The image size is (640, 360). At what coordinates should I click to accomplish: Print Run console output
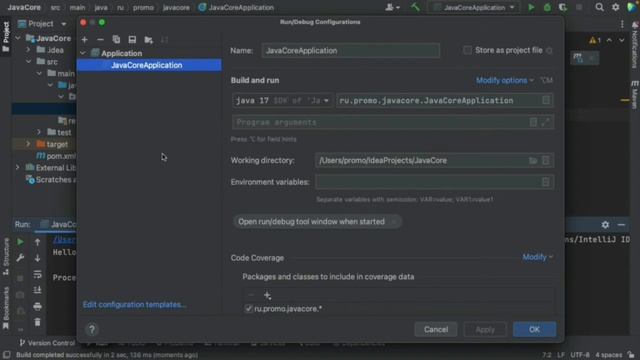[37, 307]
